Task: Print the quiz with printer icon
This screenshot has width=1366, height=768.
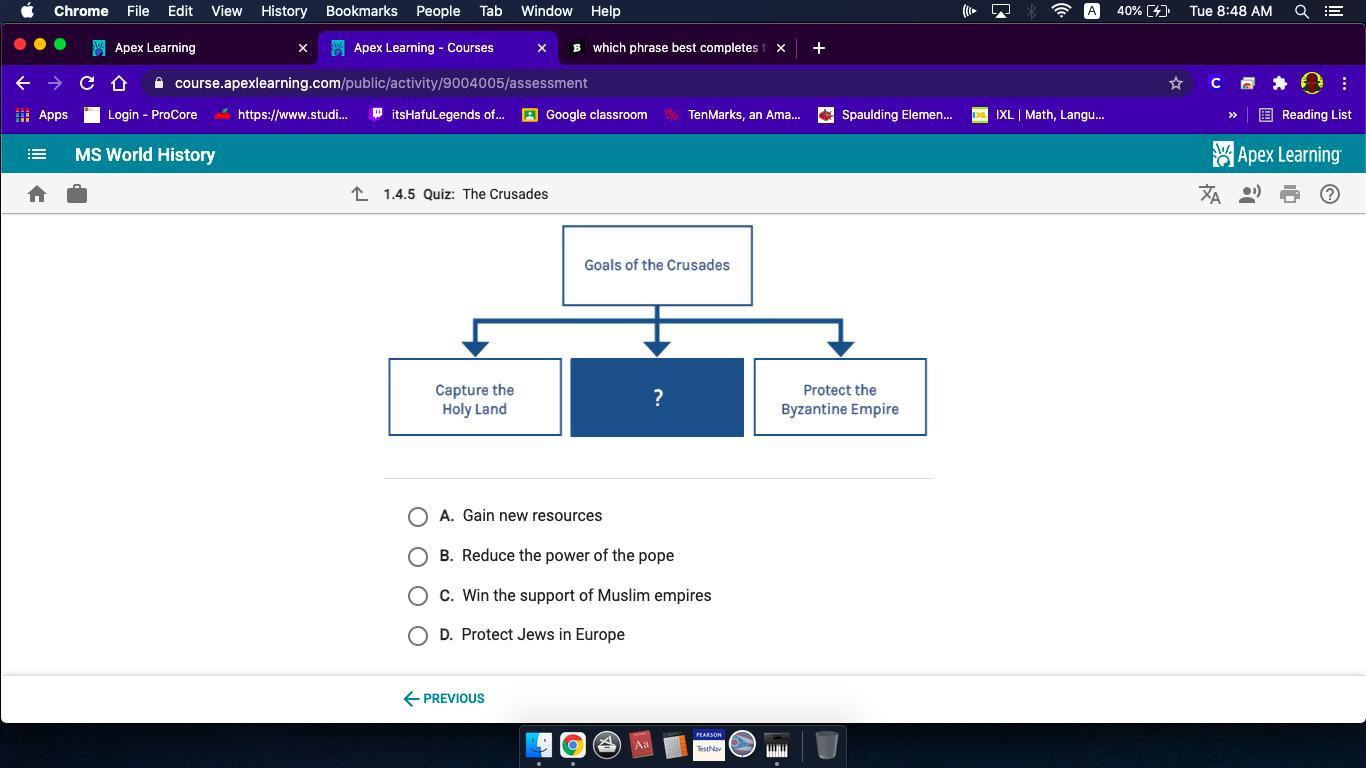Action: pos(1290,194)
